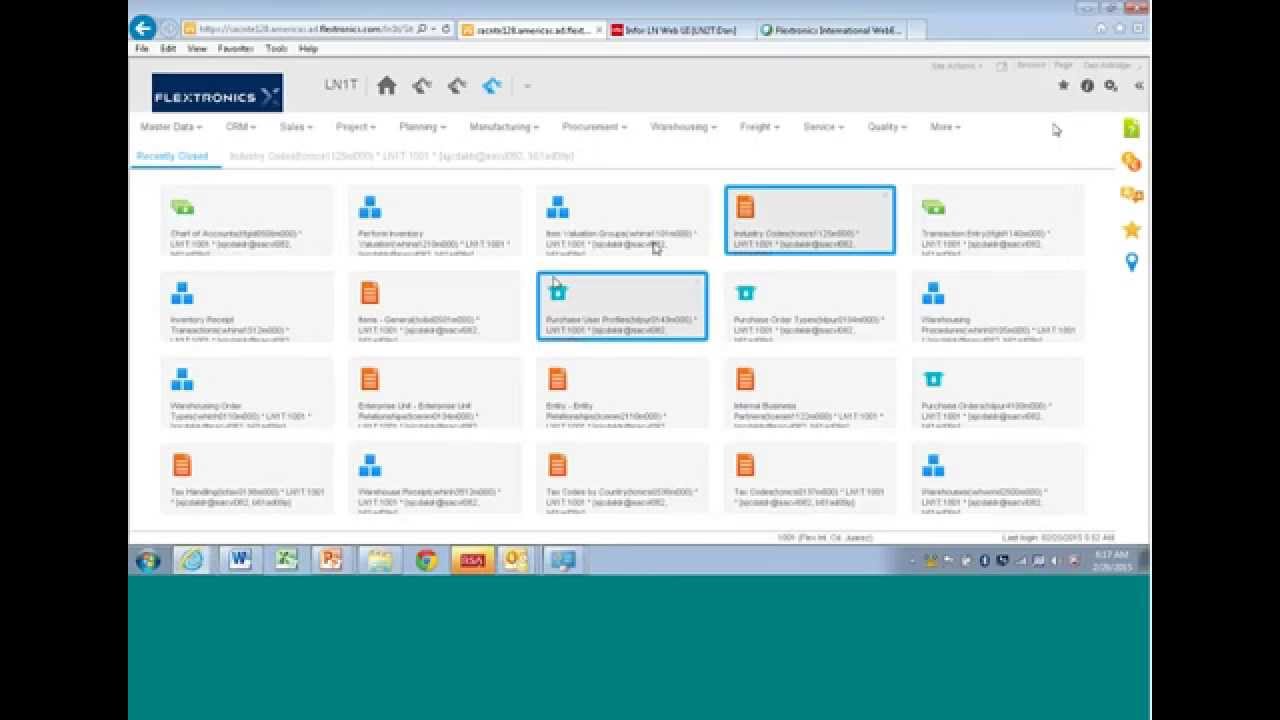Open Warehousing Order Types tile
1280x720 pixels.
pyautogui.click(x=247, y=392)
